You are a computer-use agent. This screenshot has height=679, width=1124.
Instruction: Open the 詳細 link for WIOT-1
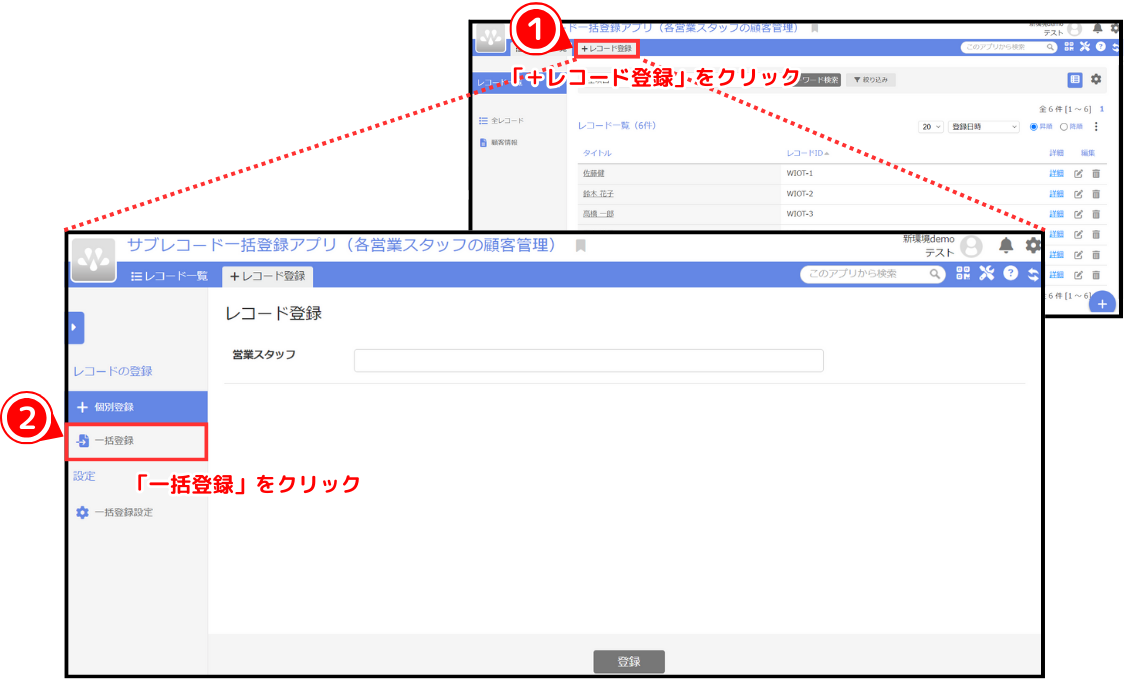(x=1056, y=174)
